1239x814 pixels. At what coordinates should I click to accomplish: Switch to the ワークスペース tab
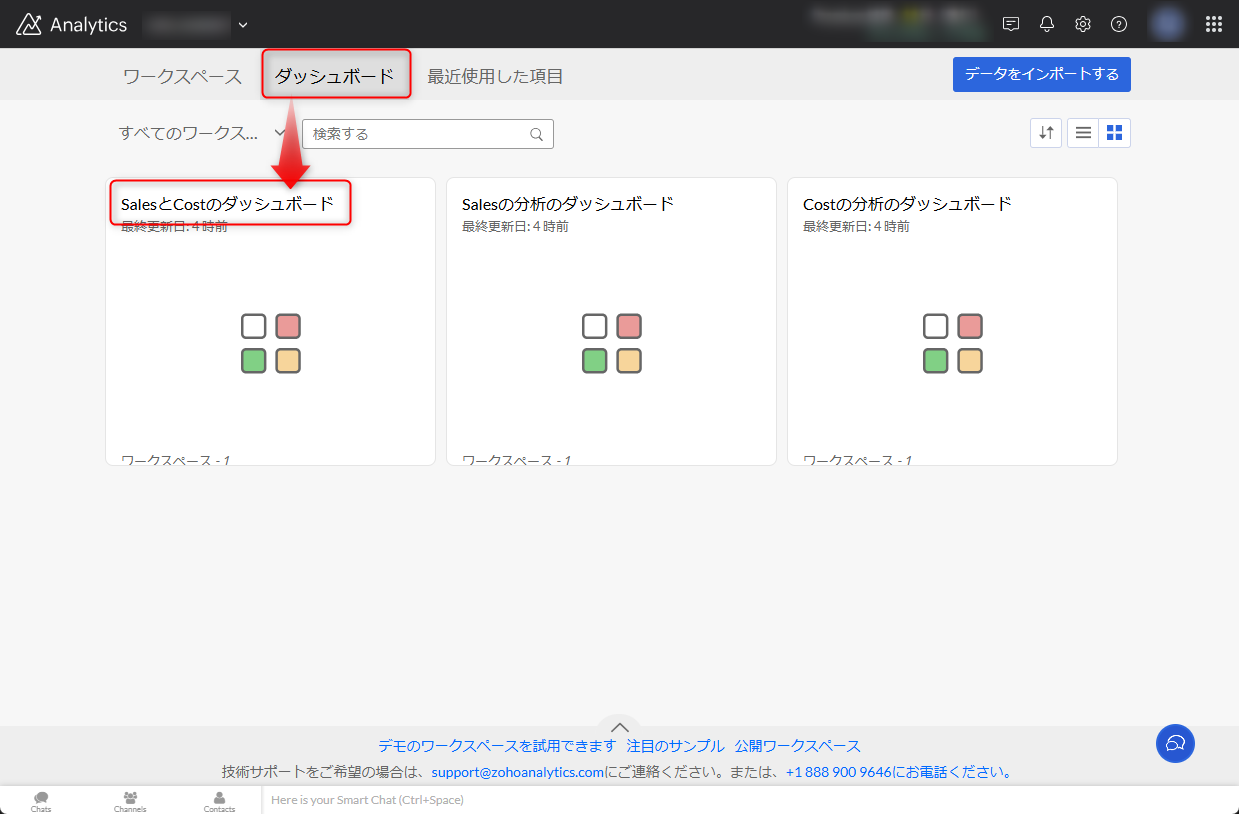(x=182, y=76)
